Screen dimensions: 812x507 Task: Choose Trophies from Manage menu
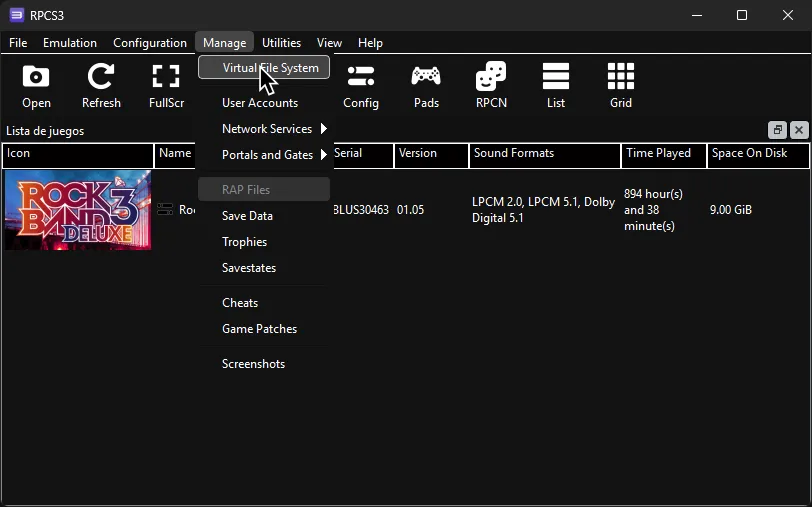pyautogui.click(x=264, y=242)
